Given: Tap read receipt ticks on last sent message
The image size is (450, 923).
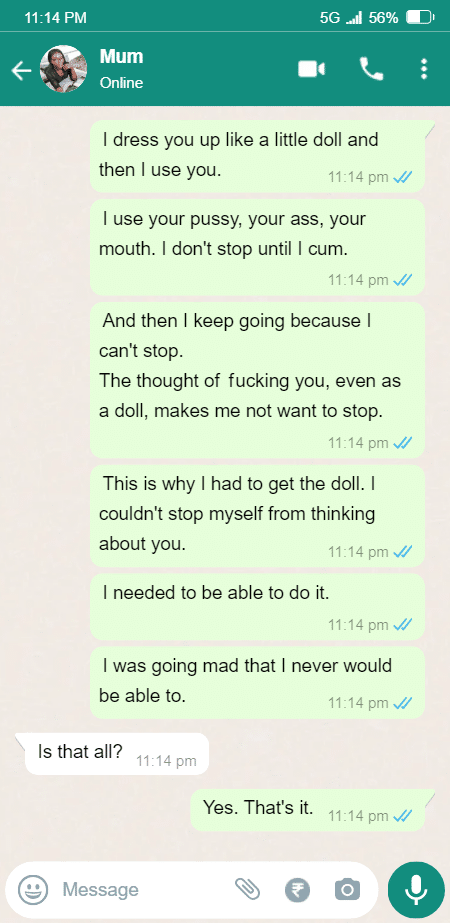Looking at the screenshot, I should (x=402, y=816).
